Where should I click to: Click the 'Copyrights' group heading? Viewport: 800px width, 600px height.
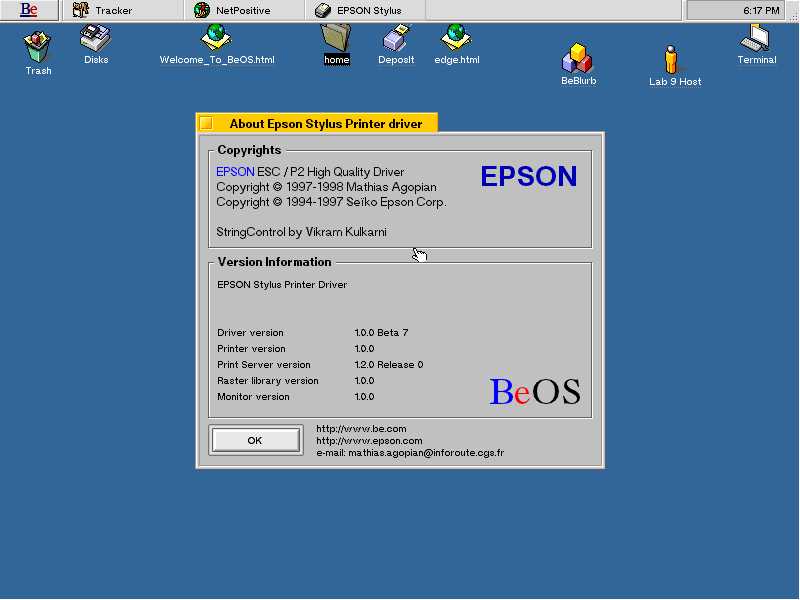pyautogui.click(x=249, y=150)
